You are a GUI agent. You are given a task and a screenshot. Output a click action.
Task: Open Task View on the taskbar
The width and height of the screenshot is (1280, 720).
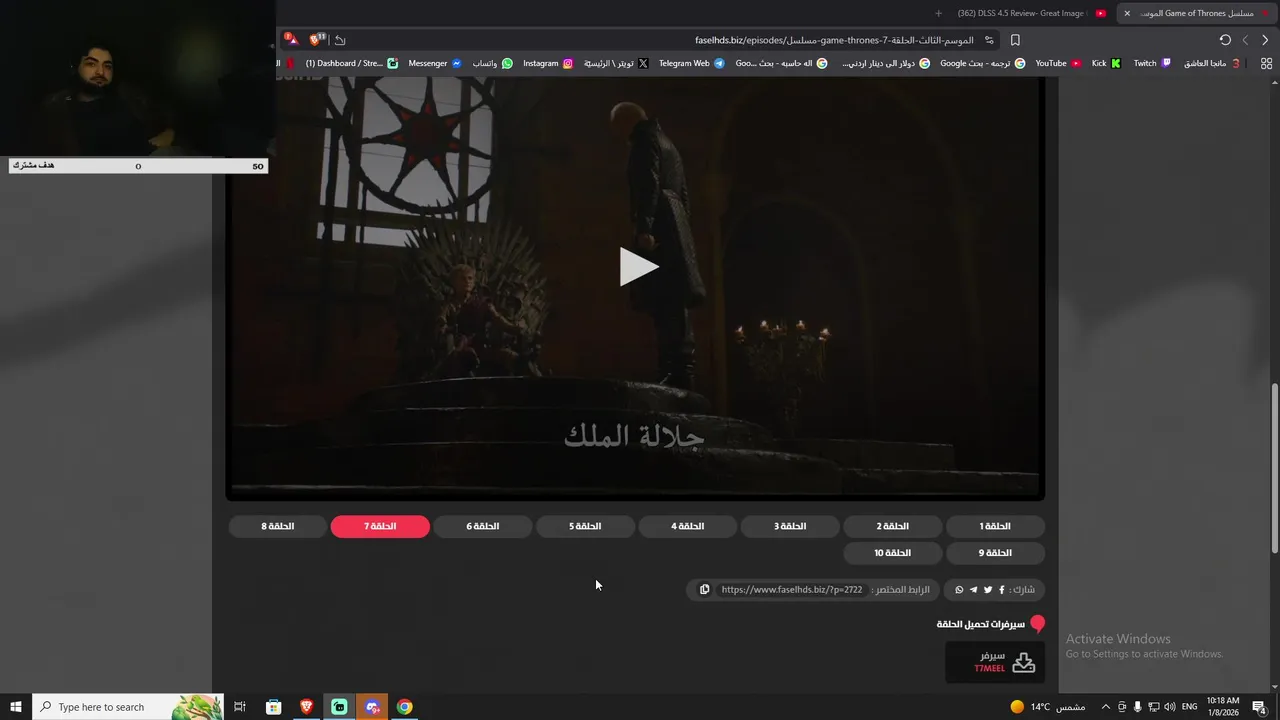tap(240, 707)
